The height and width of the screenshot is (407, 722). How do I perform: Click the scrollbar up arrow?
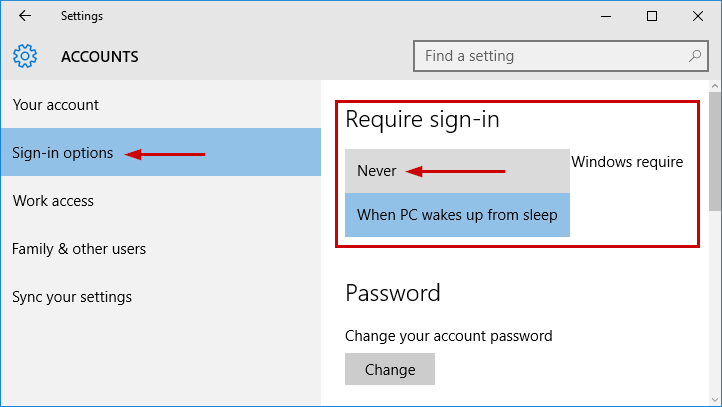pyautogui.click(x=715, y=86)
